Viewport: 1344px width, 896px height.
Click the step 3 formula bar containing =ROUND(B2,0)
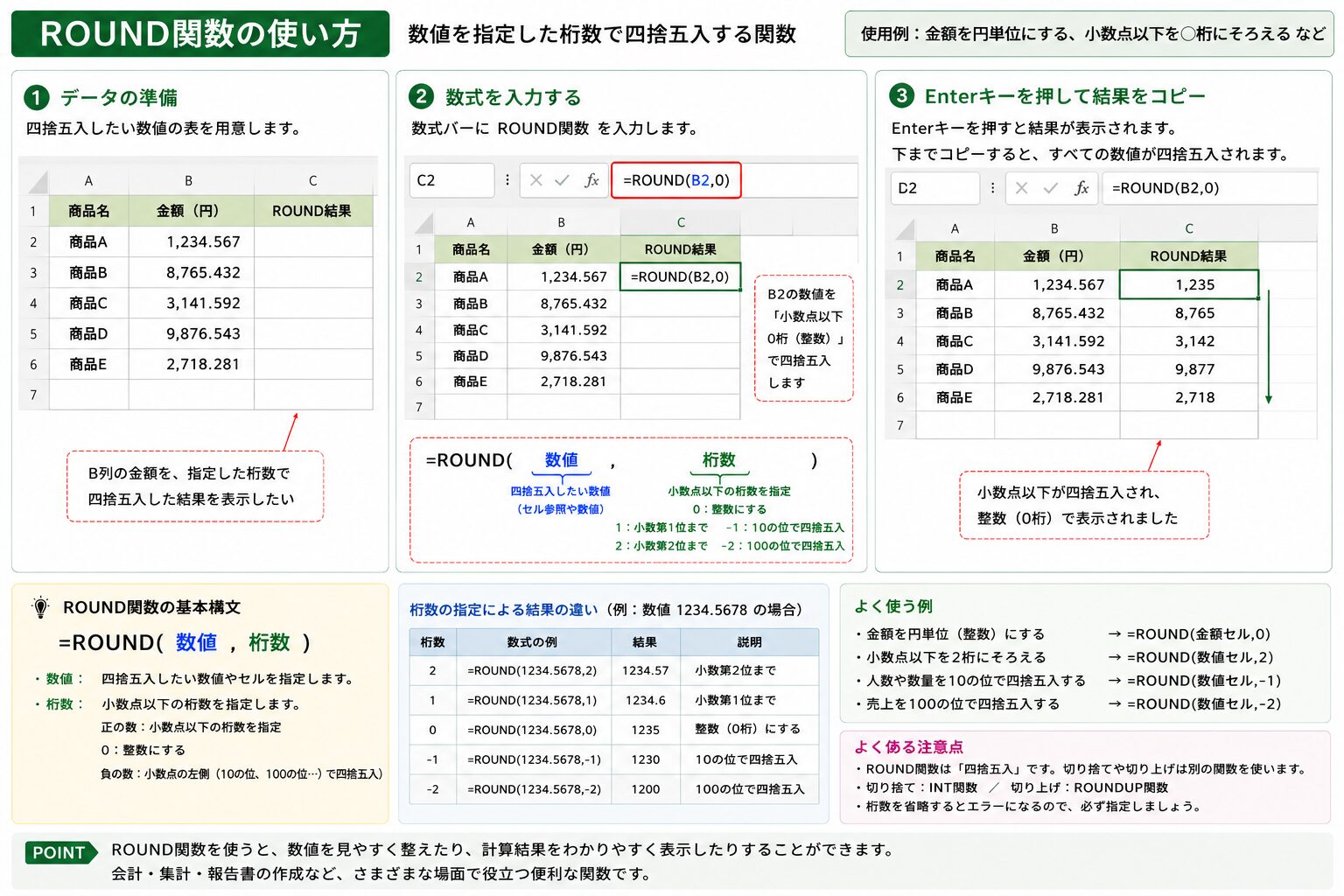tap(1209, 188)
